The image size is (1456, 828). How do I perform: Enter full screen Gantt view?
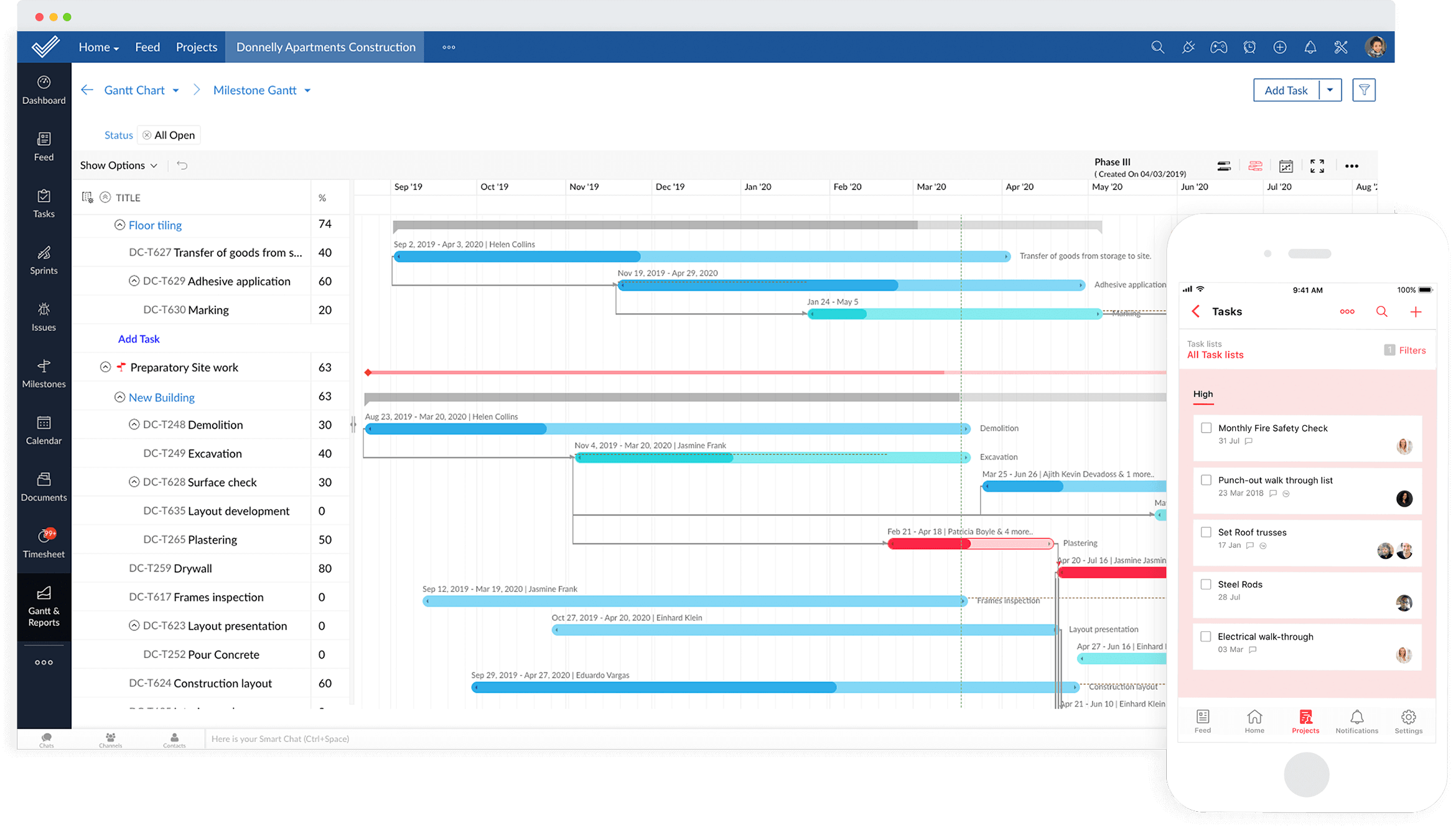click(1317, 166)
